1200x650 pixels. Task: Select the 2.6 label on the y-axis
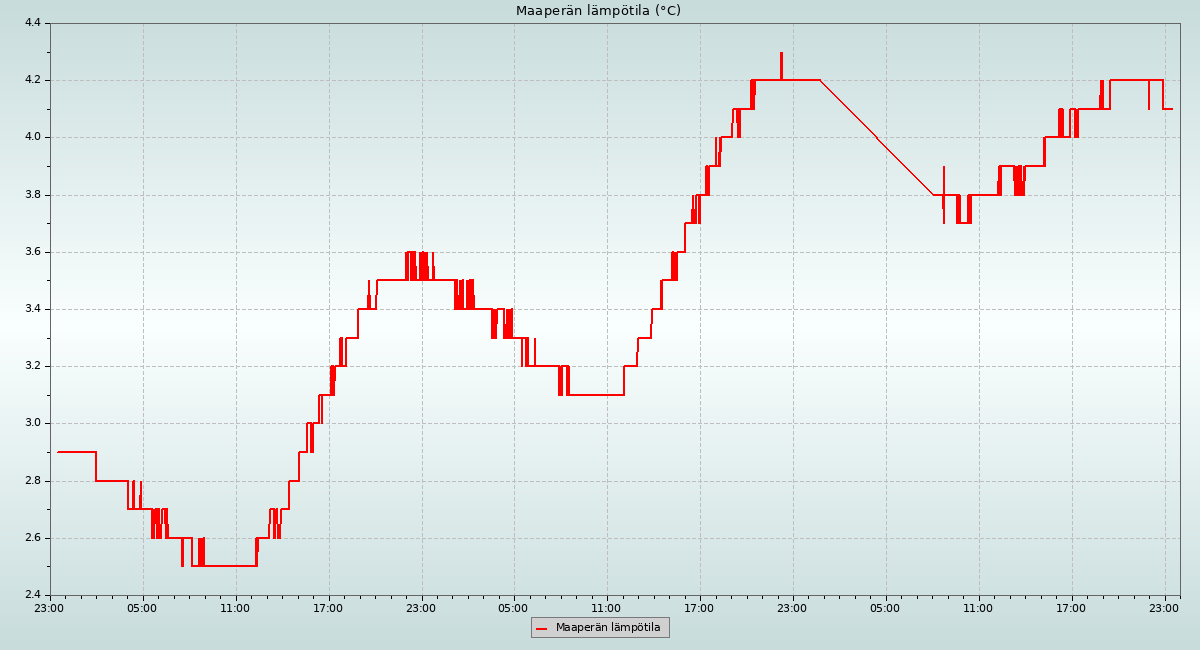pos(31,538)
